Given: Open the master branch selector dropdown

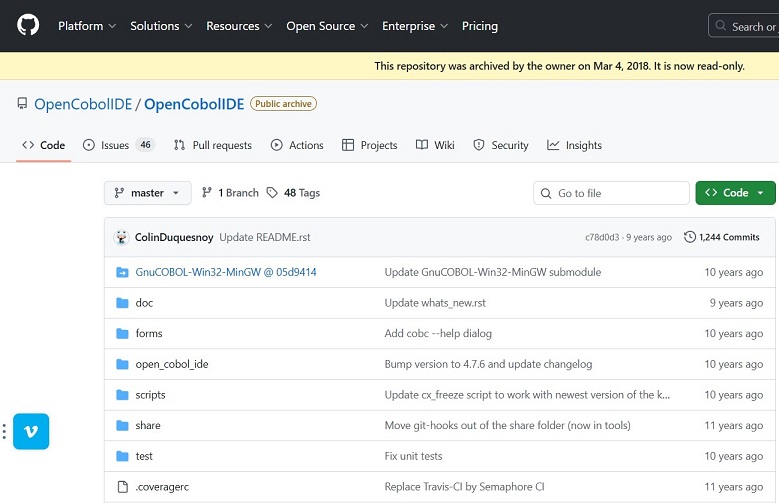Looking at the screenshot, I should (x=148, y=193).
